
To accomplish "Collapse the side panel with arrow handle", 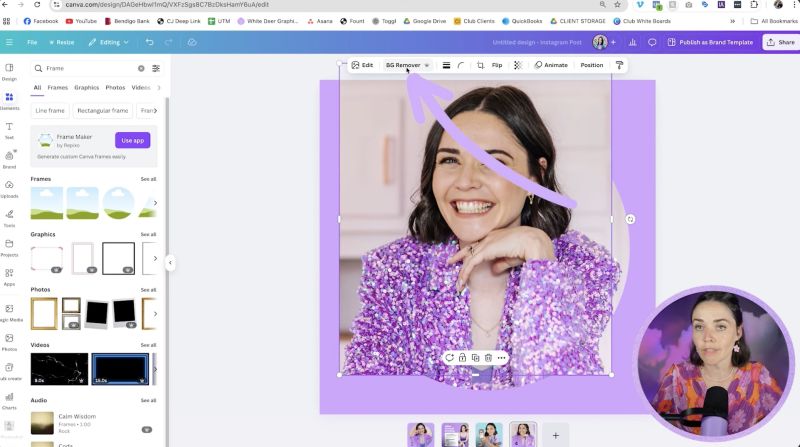I will (170, 263).
